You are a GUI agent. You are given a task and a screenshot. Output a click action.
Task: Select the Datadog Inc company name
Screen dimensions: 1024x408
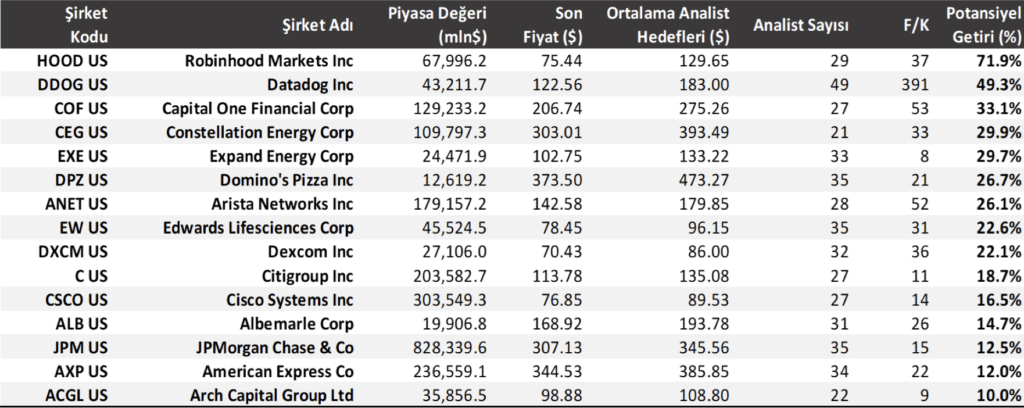(304, 84)
